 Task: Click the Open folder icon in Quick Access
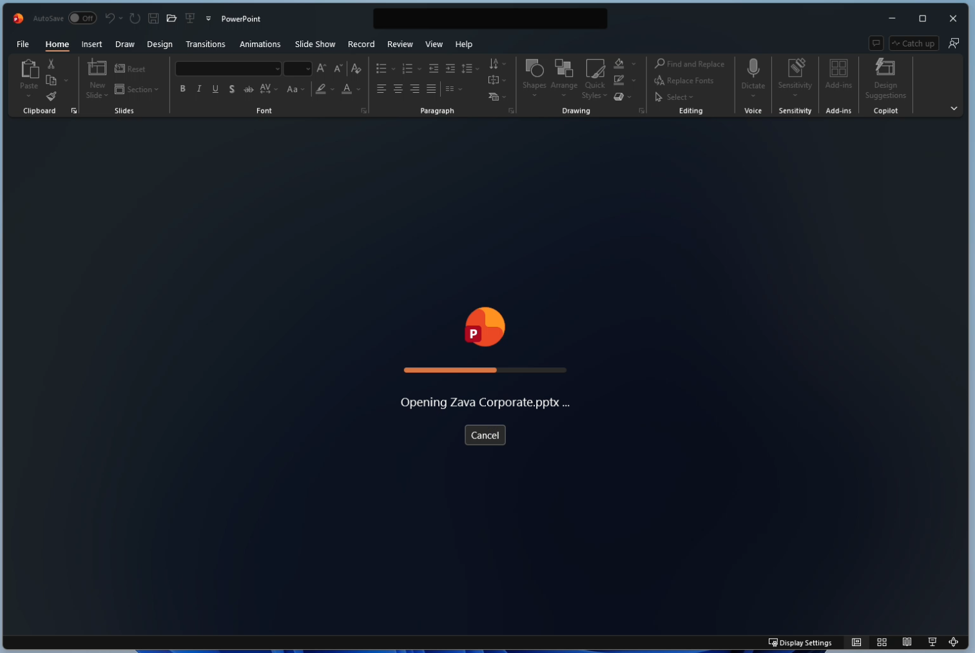pos(172,19)
